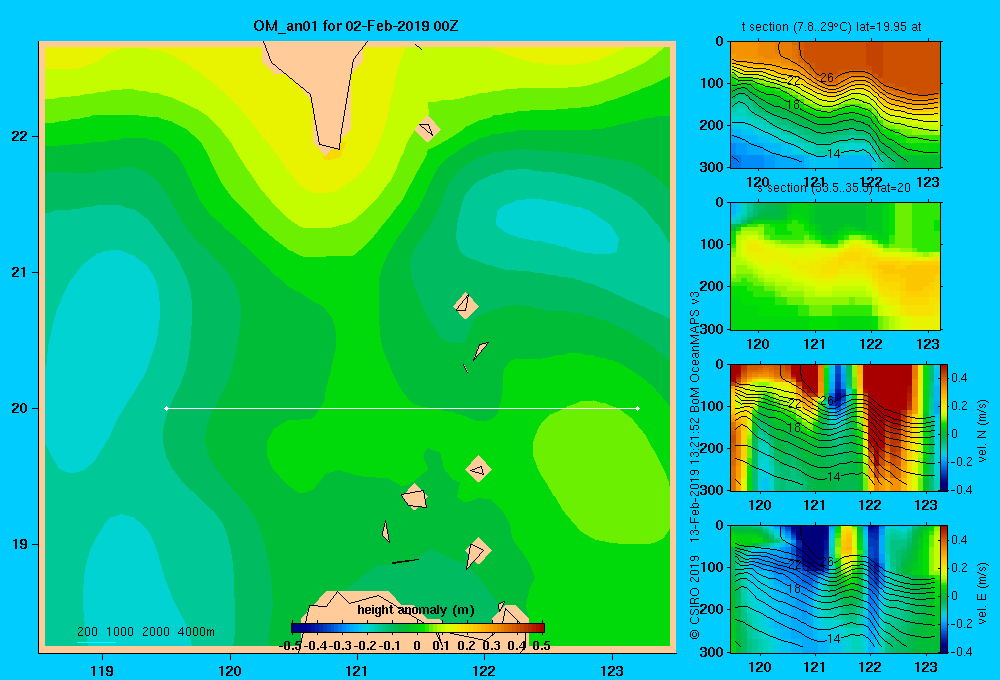Click the latitude 20 axis label on main map
Viewport: 1000px width, 680px height.
20,408
